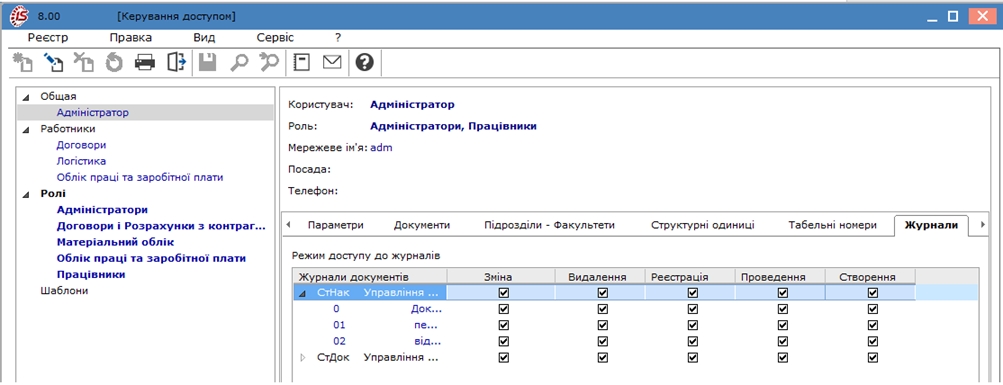Toggle Створення checkbox for СтДок row
The width and height of the screenshot is (1003, 385).
(x=872, y=358)
